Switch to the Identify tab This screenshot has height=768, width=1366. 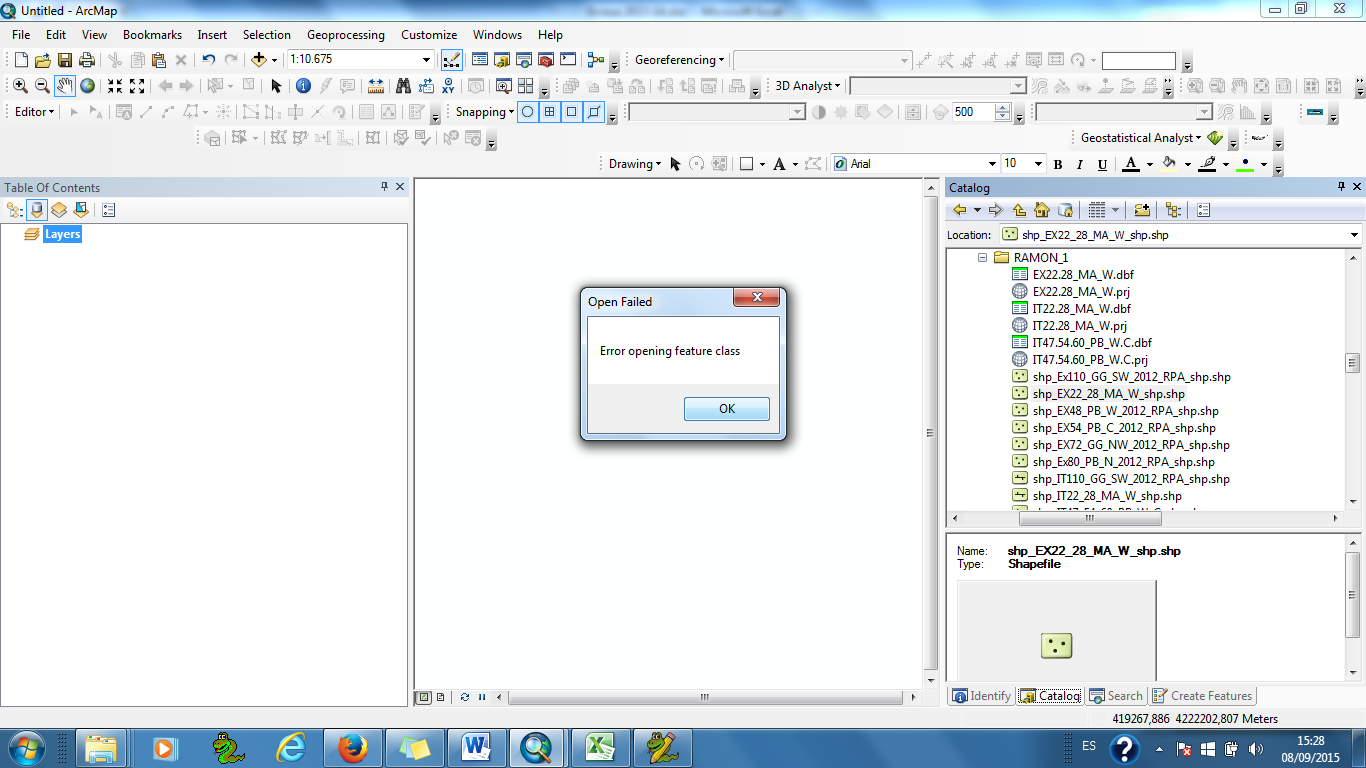point(982,696)
